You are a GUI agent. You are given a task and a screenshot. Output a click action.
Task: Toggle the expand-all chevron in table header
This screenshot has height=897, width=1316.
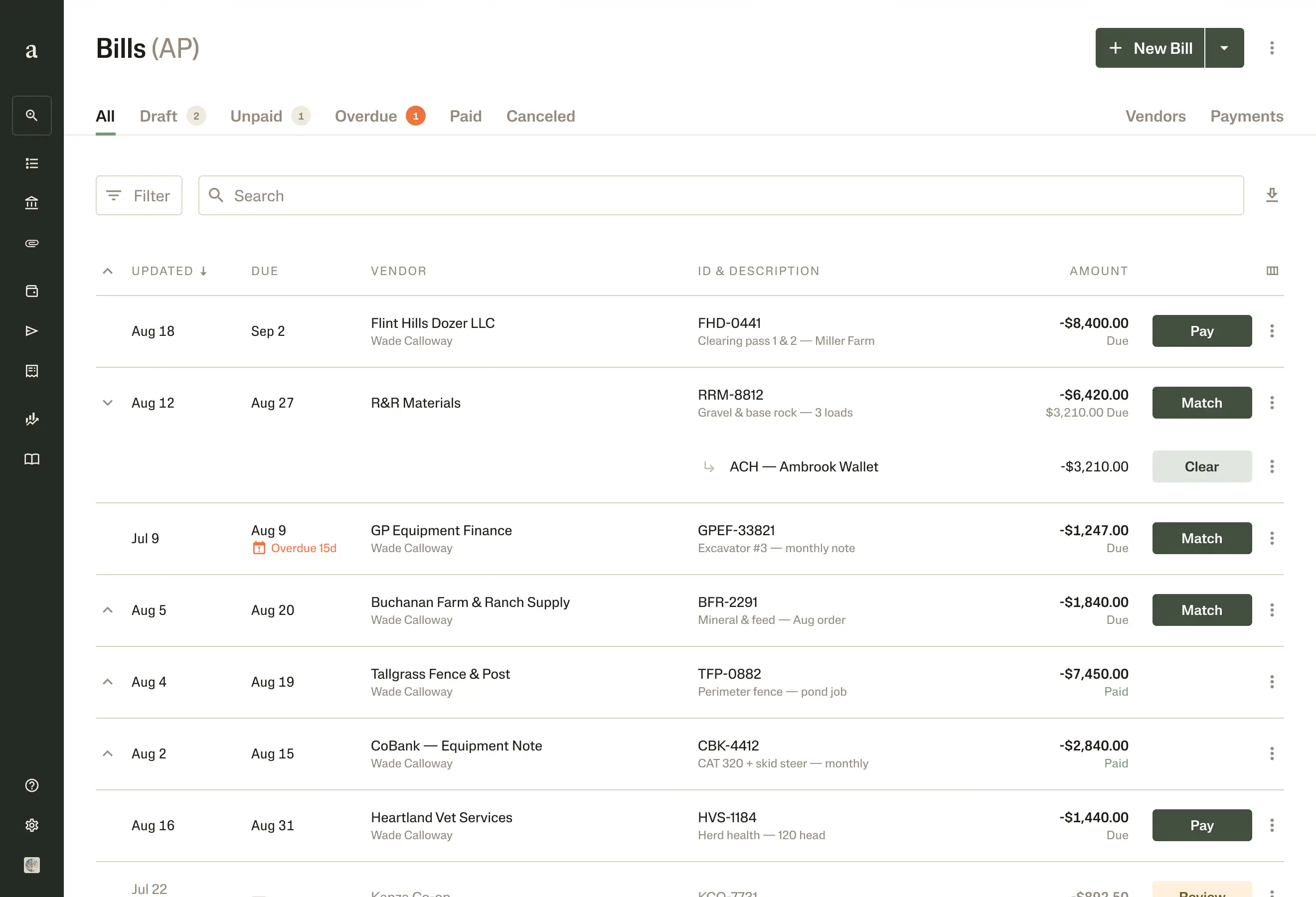[108, 271]
